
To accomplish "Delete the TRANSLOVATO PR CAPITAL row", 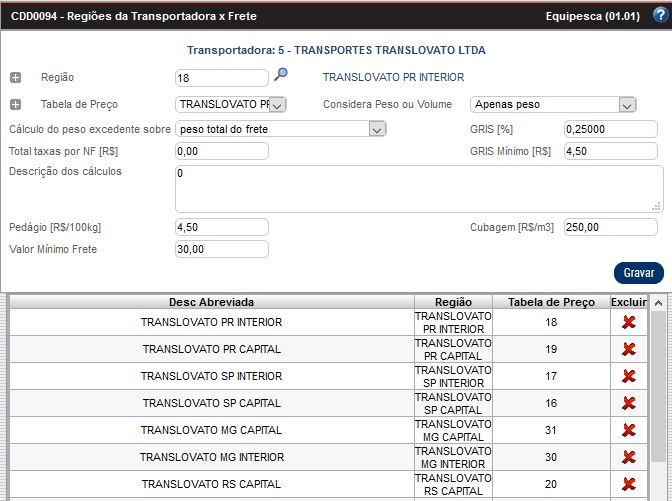I will click(628, 349).
